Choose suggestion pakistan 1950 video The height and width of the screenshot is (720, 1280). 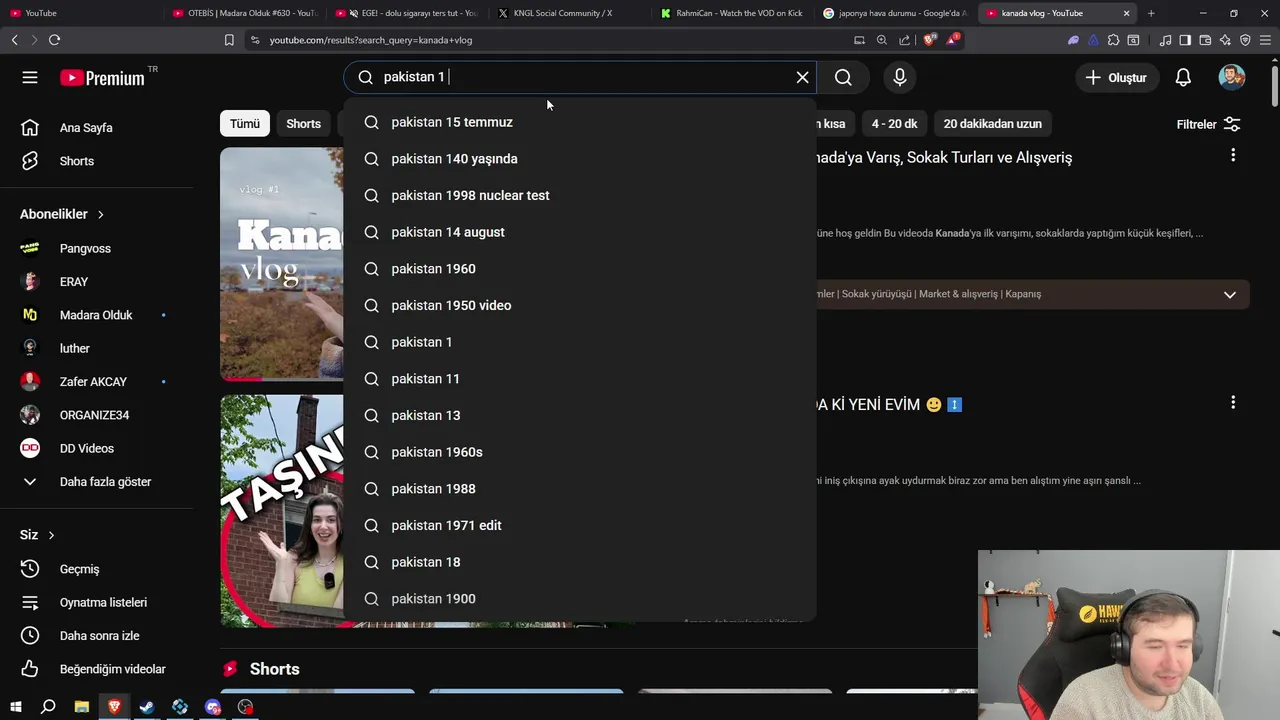coord(580,305)
